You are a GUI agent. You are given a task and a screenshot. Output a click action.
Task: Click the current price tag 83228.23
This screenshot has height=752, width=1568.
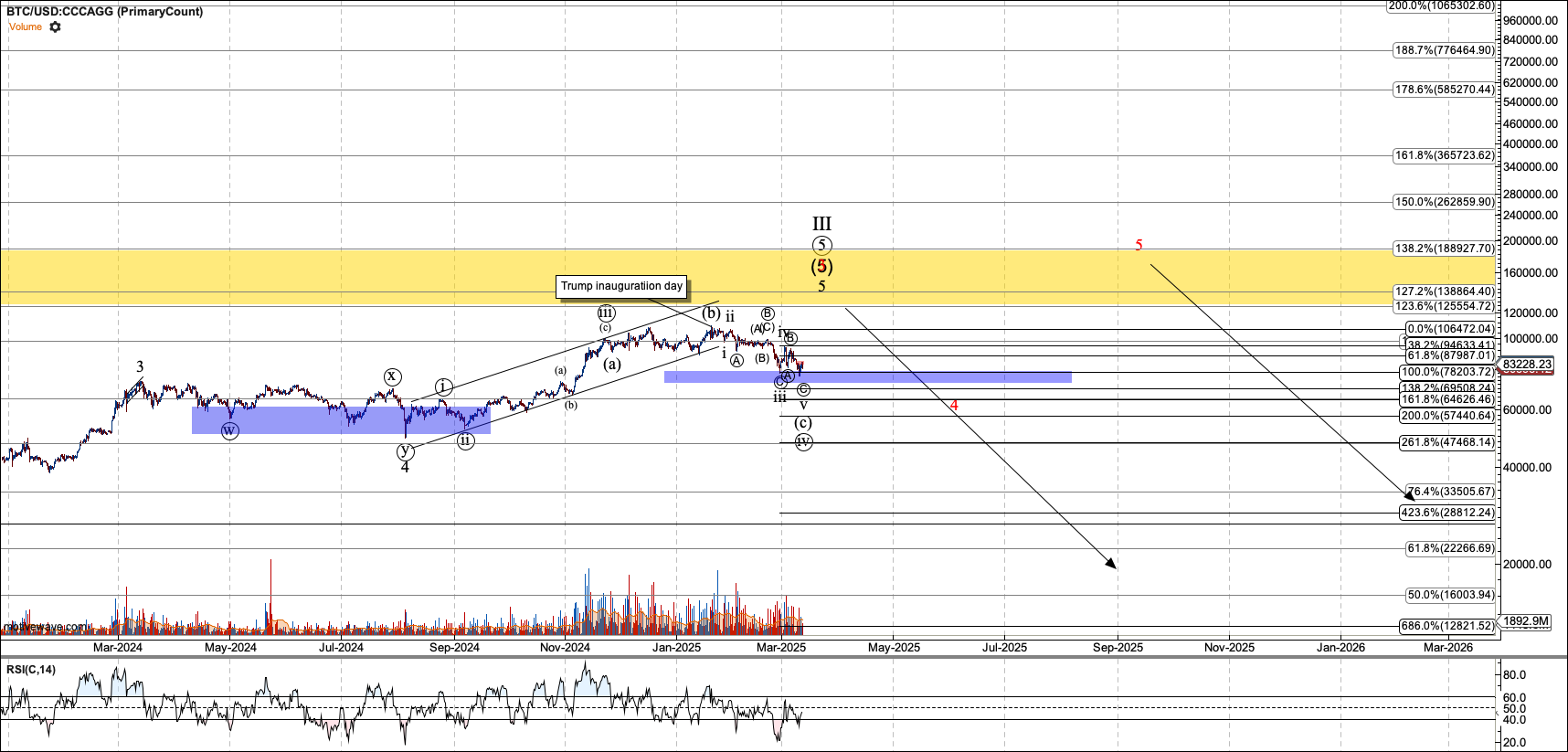point(1527,364)
